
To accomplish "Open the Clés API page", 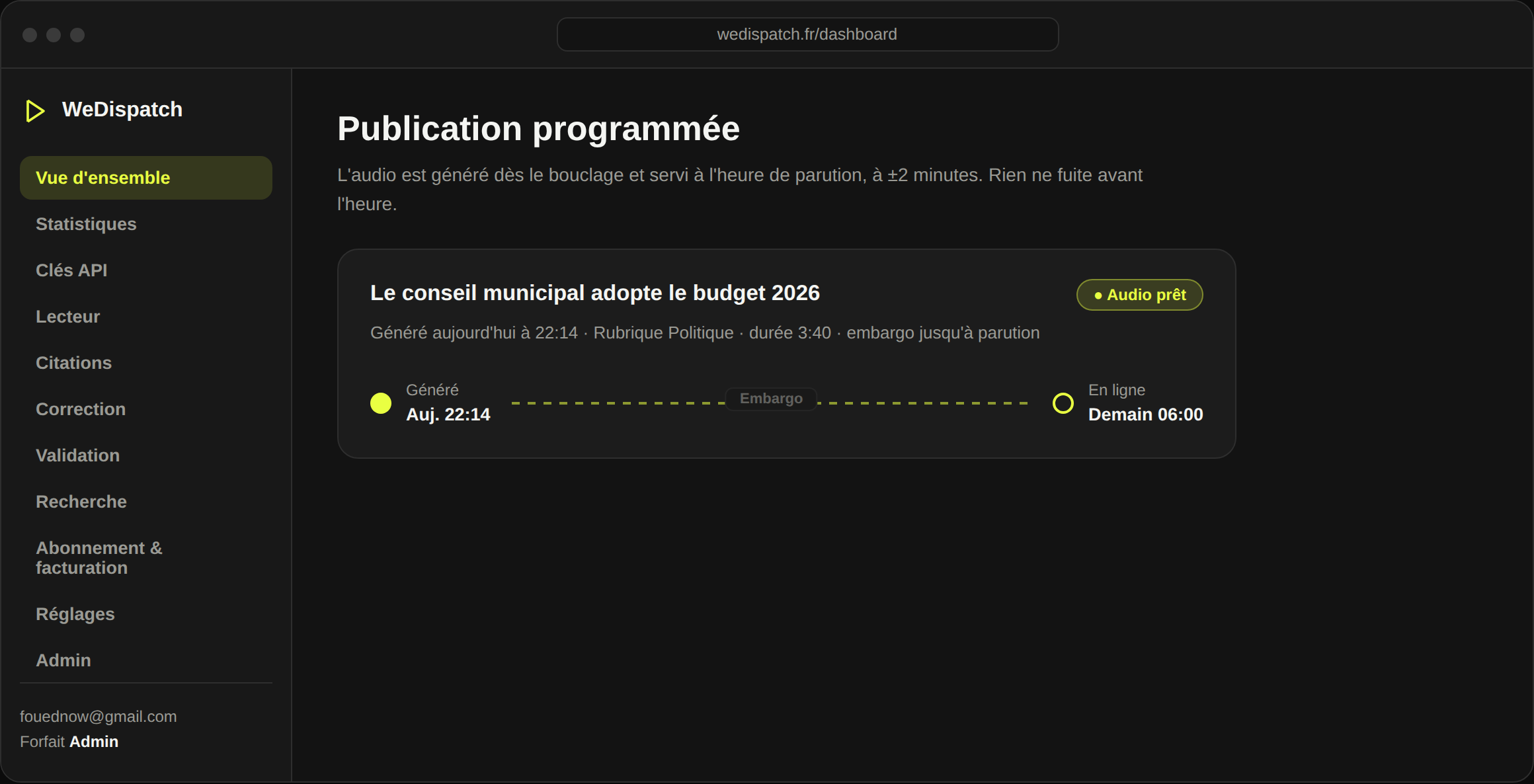I will [x=146, y=270].
